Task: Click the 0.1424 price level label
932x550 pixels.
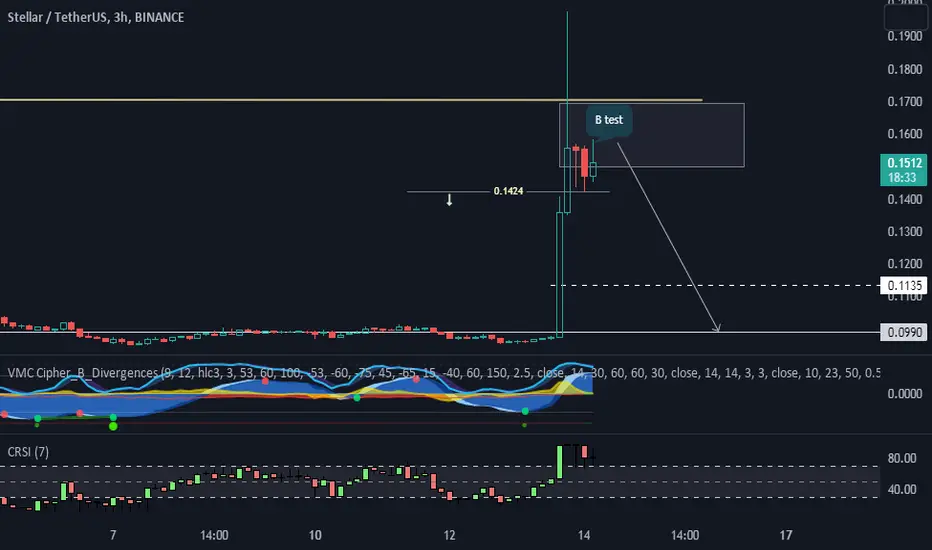Action: point(508,191)
